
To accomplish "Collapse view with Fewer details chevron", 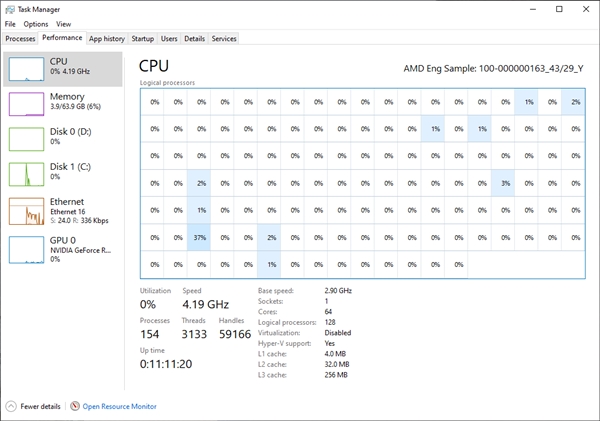I will coord(11,407).
